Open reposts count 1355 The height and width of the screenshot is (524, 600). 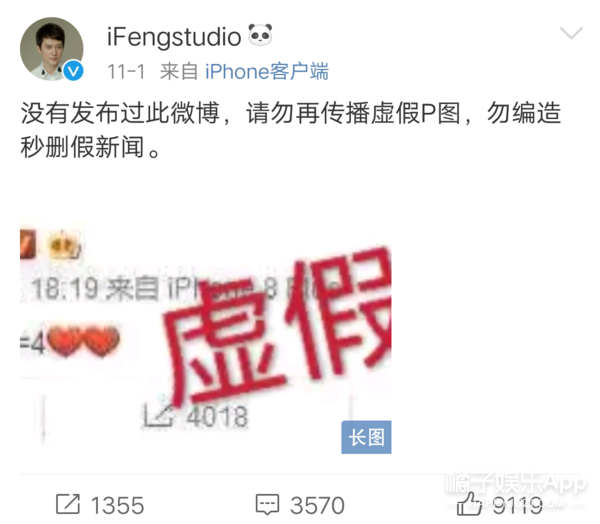[x=117, y=505]
